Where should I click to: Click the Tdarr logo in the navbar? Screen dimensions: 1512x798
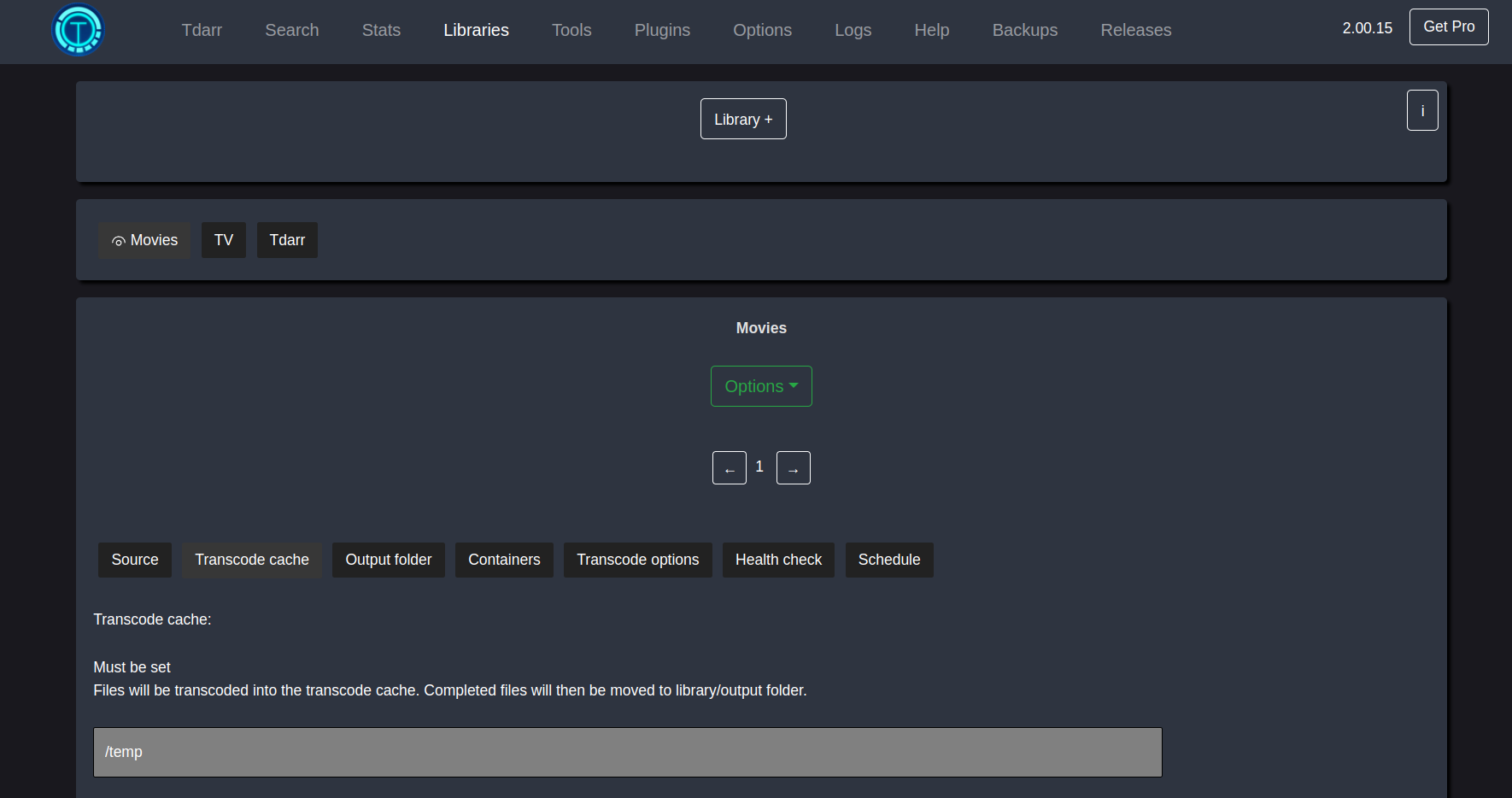click(x=78, y=29)
